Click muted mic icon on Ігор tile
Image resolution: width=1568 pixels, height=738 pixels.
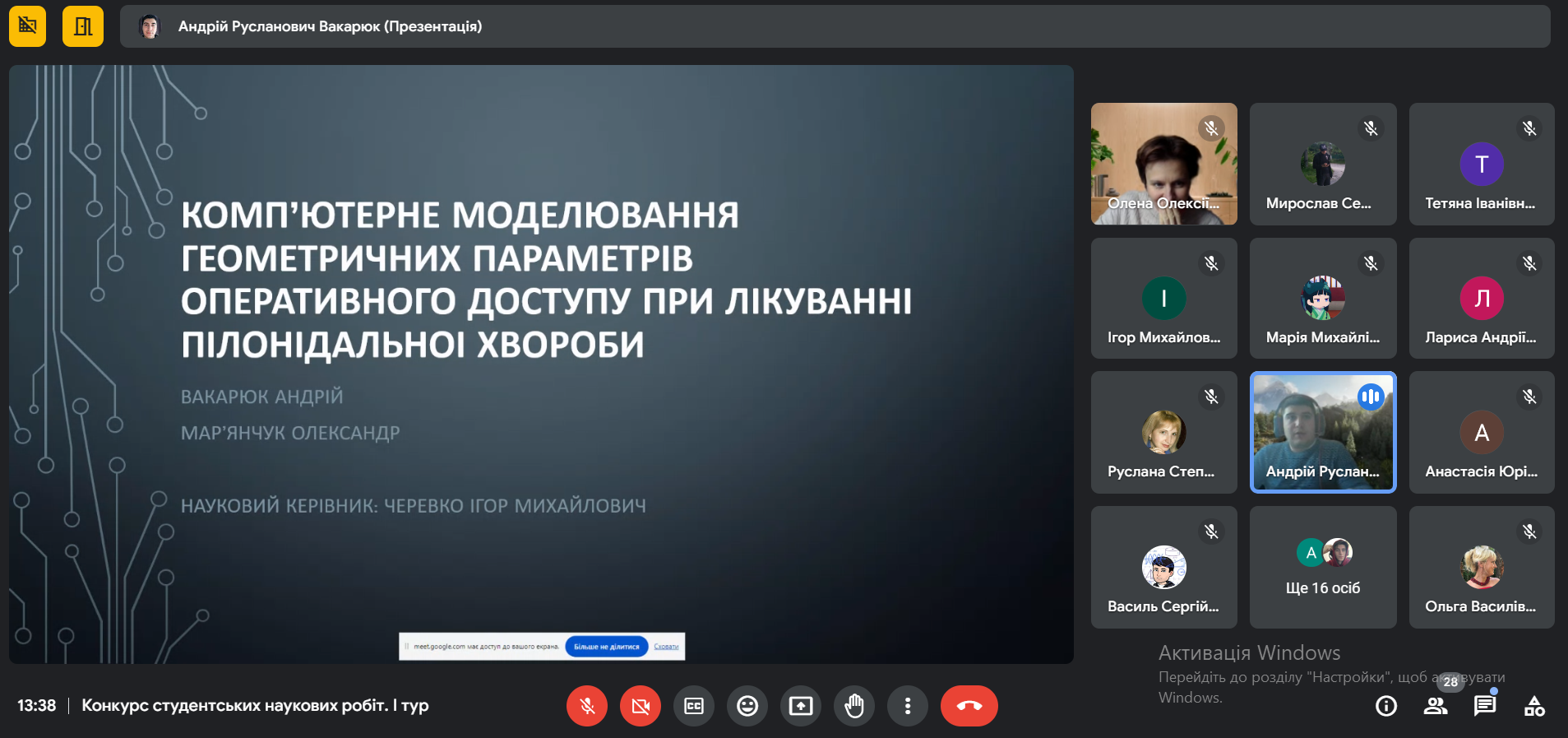[1211, 263]
